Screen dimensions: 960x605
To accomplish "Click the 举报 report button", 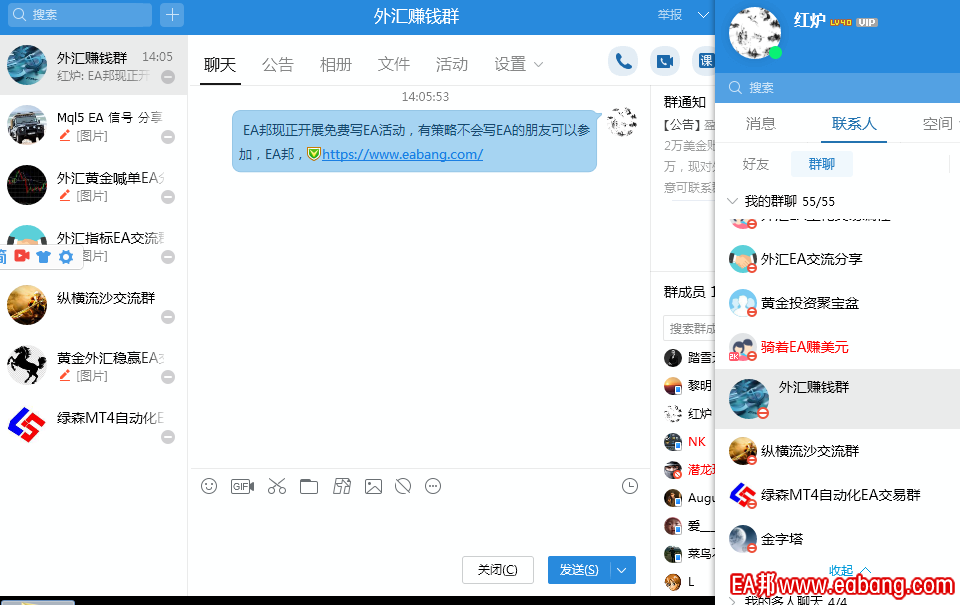I will pos(670,15).
